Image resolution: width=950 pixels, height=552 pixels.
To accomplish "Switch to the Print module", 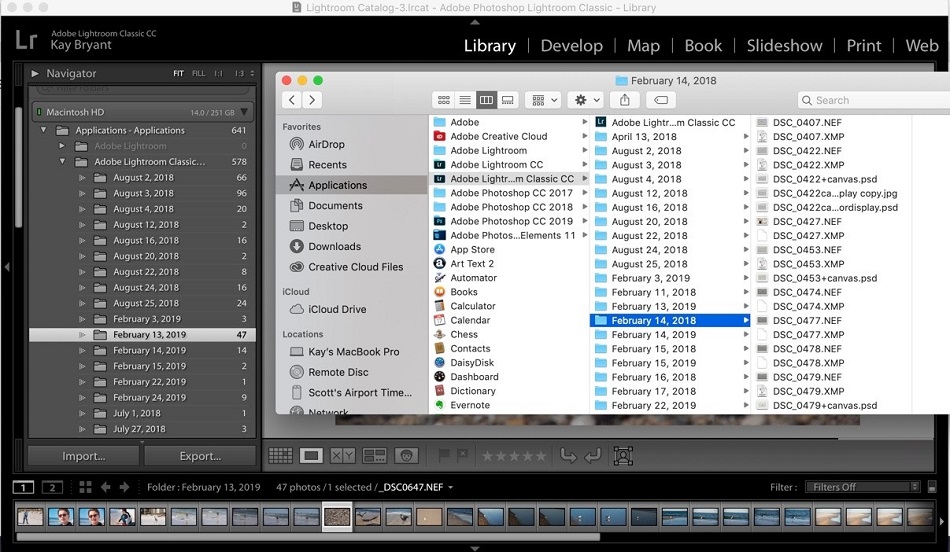I will [863, 45].
